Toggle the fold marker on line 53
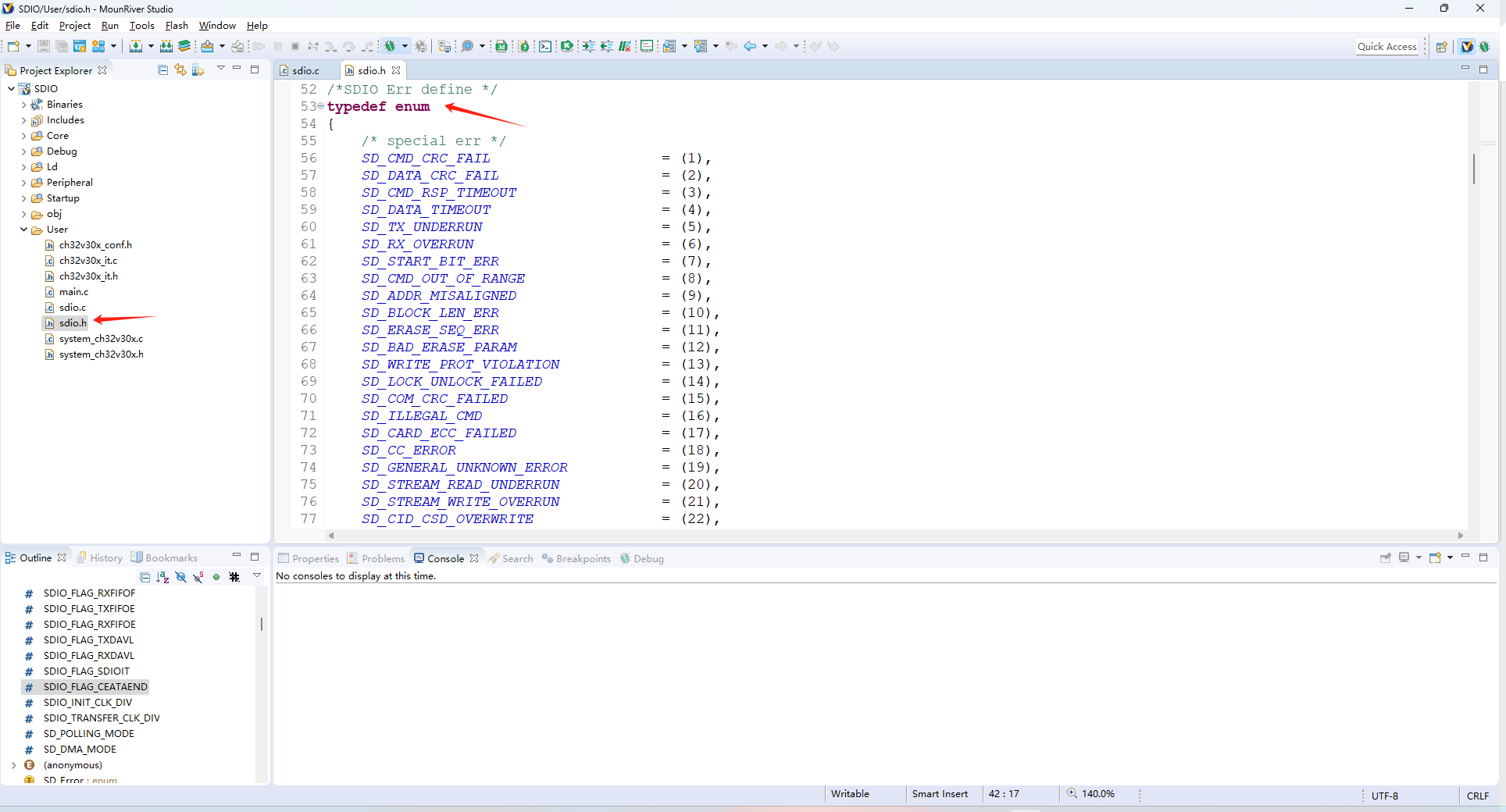 point(321,106)
